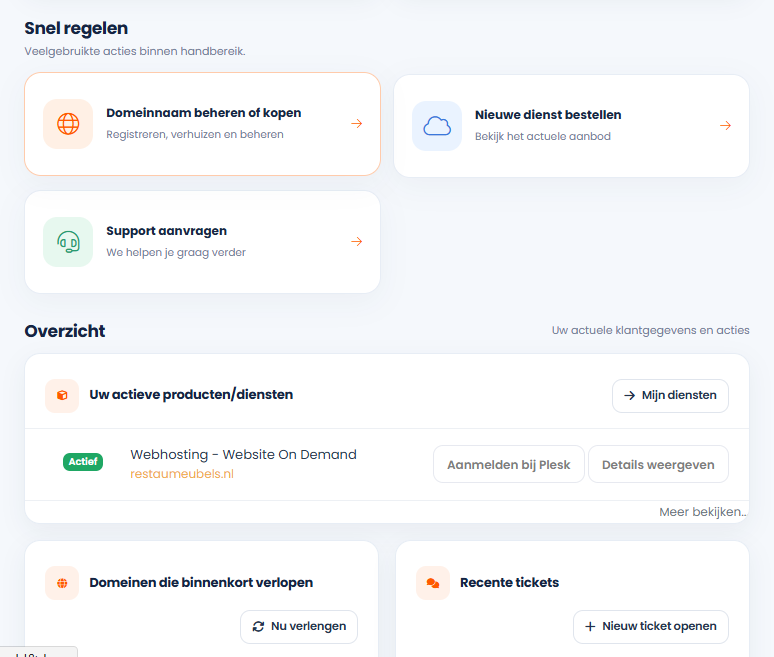Open Mijn diensten button
774x657 pixels.
[x=670, y=395]
